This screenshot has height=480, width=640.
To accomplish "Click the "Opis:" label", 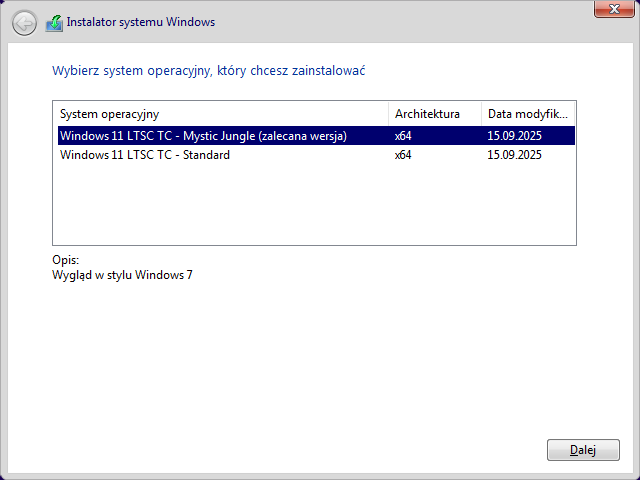I will point(65,260).
